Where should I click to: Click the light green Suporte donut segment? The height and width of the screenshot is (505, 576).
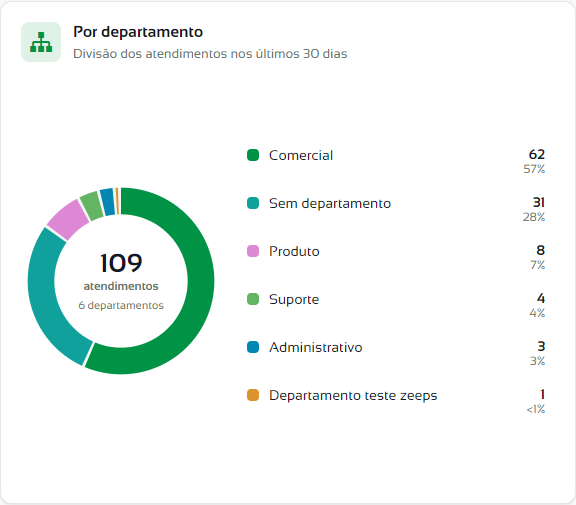(x=92, y=206)
